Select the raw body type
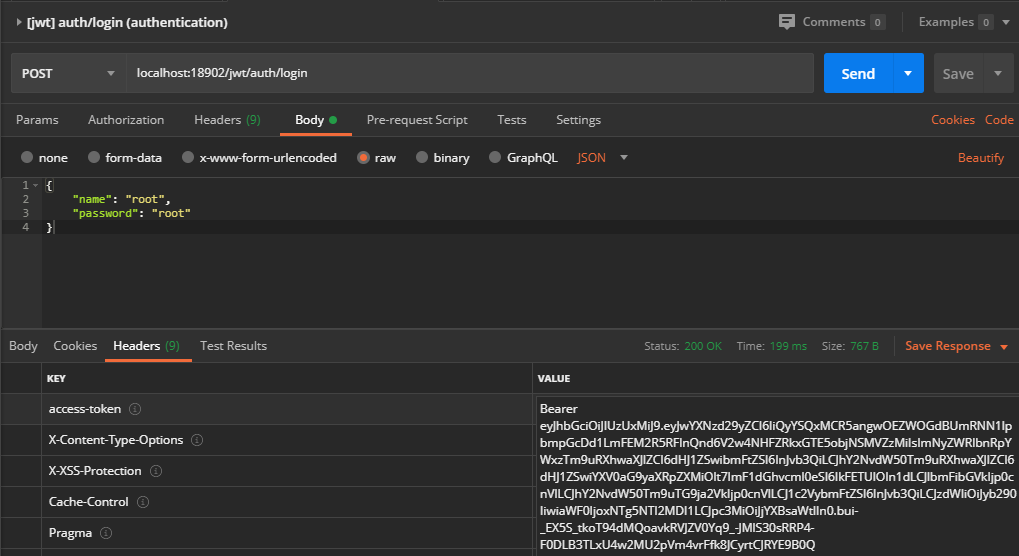Screen dimensions: 1019x556 tap(363, 157)
